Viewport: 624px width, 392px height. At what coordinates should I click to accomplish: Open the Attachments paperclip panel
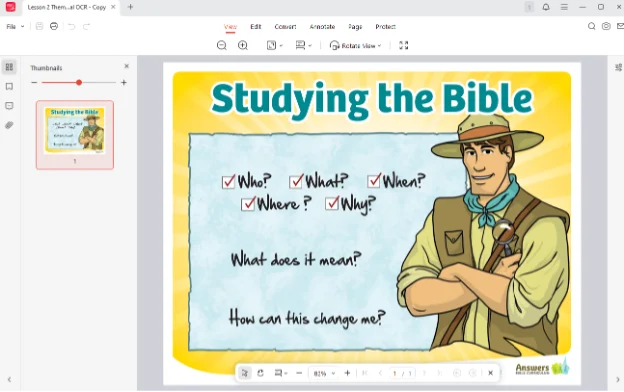coord(9,125)
